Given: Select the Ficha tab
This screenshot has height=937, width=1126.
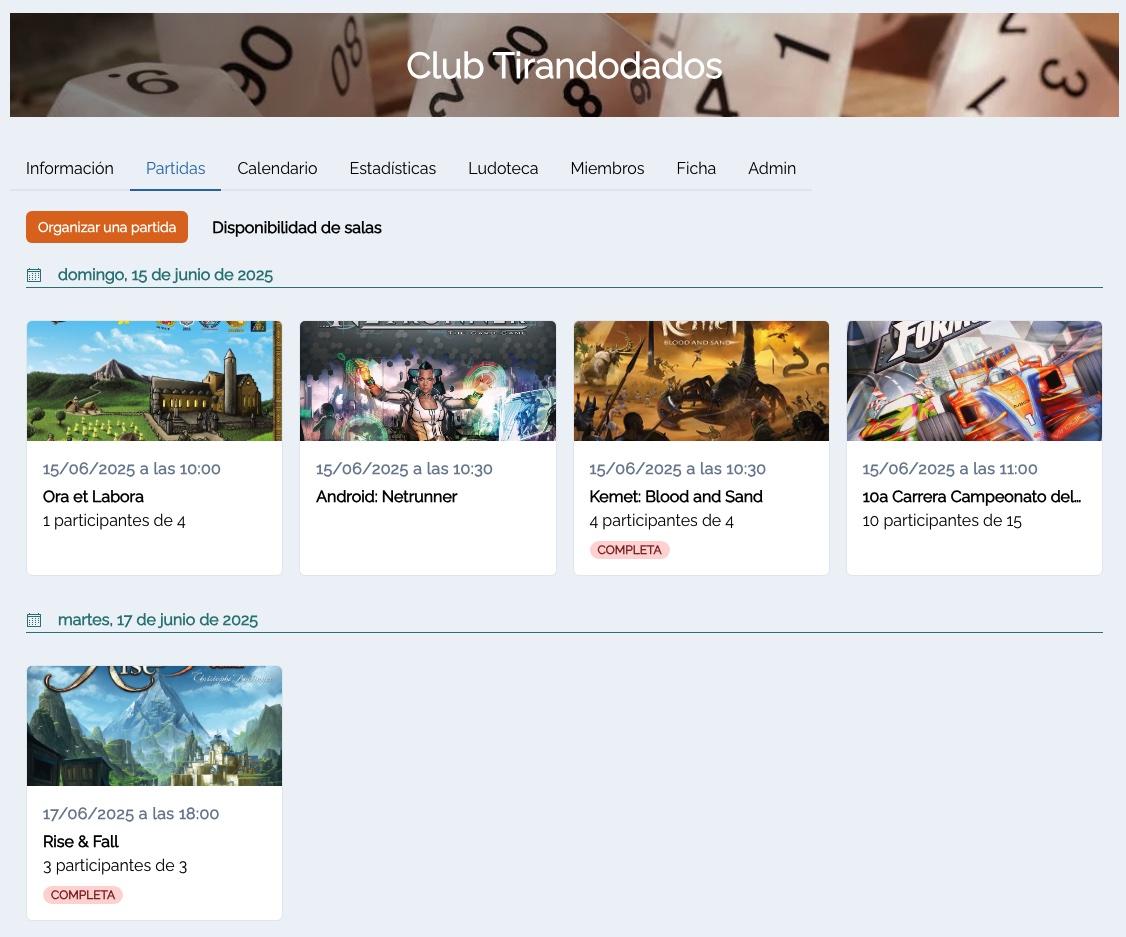Looking at the screenshot, I should 696,169.
